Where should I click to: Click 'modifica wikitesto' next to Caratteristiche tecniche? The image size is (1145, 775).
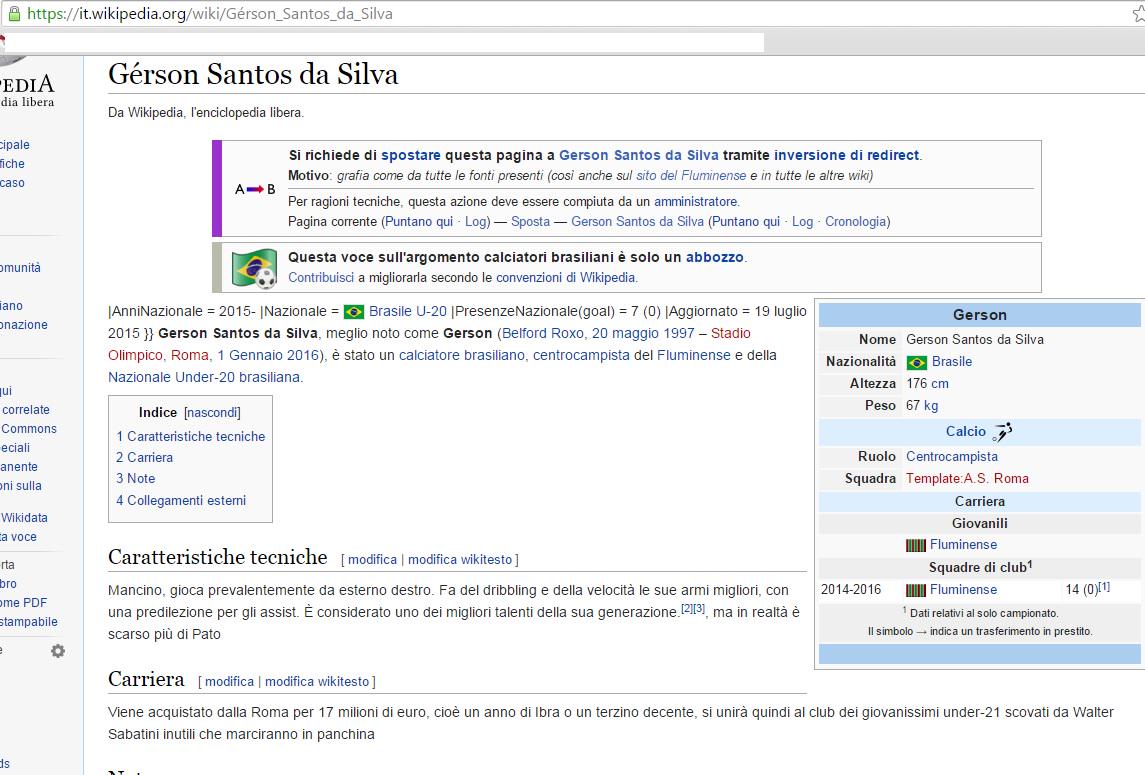[x=460, y=560]
